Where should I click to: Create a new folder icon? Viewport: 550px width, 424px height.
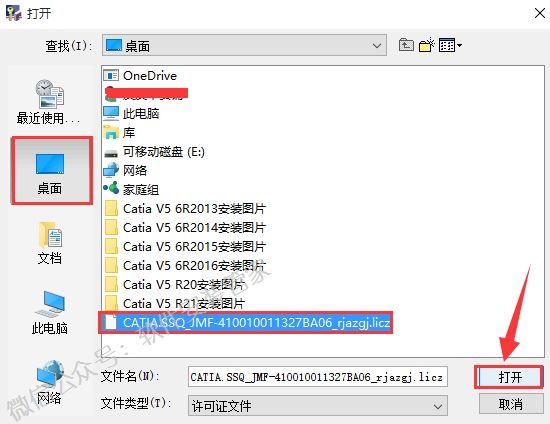pos(427,45)
